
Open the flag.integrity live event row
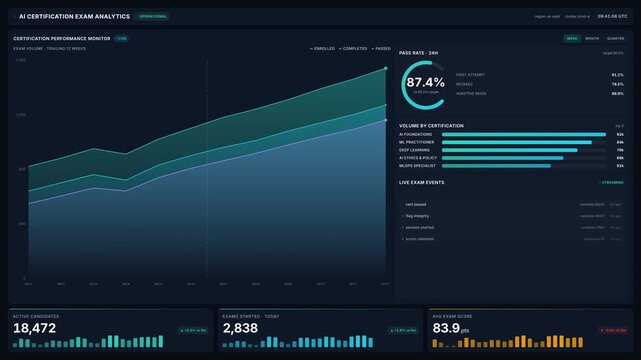(511, 216)
